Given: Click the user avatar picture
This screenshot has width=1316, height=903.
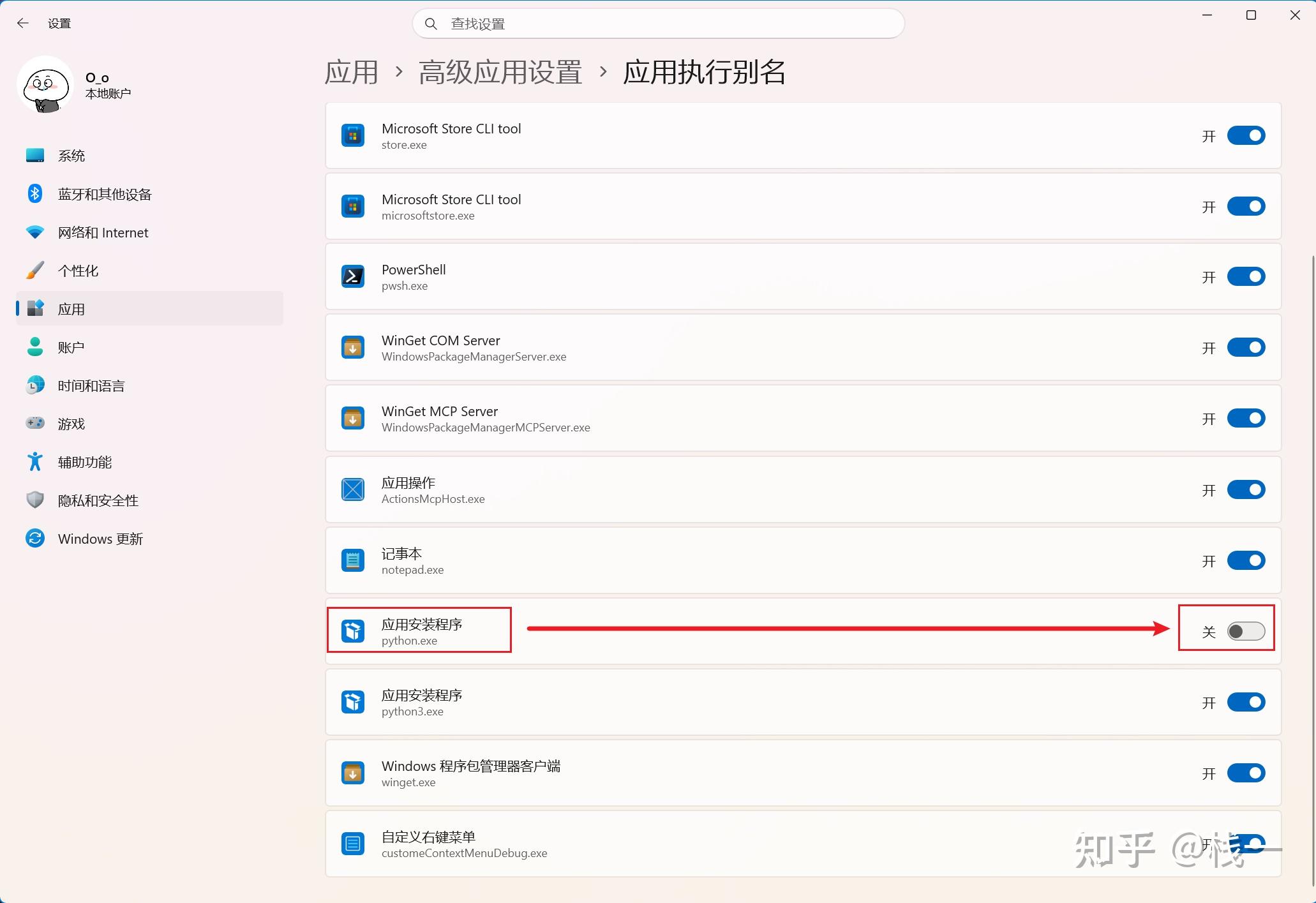Looking at the screenshot, I should click(45, 85).
